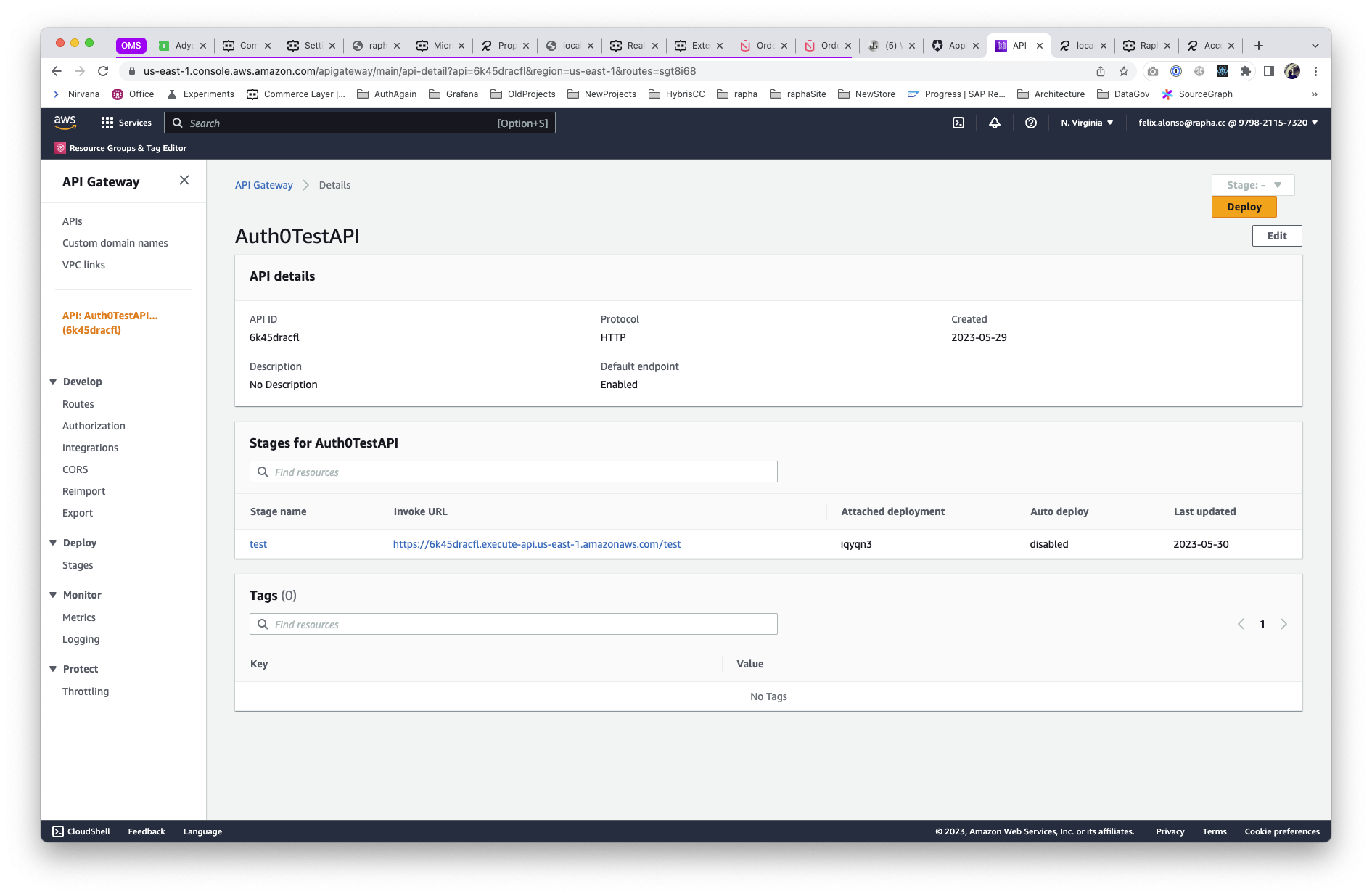Viewport: 1372px width, 896px height.
Task: Close the API Gateway side navigation panel
Action: coord(184,181)
